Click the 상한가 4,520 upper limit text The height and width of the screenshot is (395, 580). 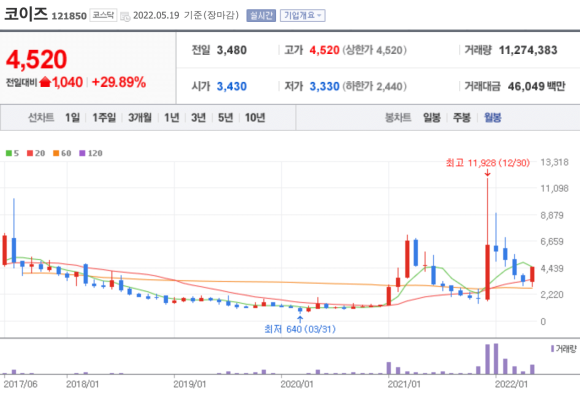(374, 50)
